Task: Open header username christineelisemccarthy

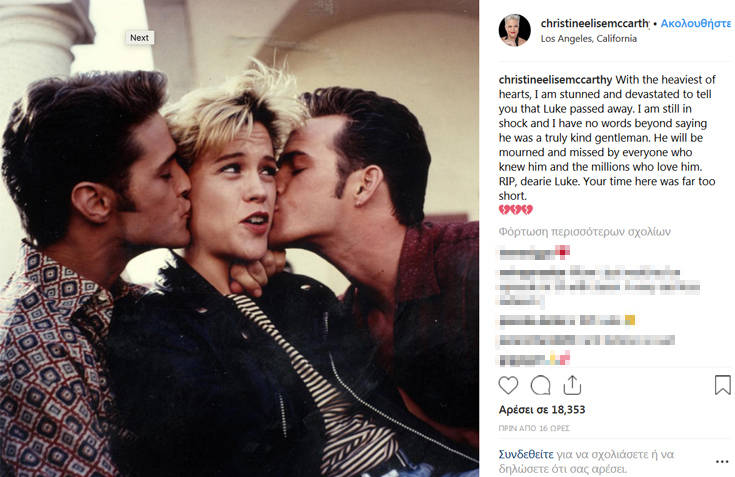Action: [x=595, y=23]
